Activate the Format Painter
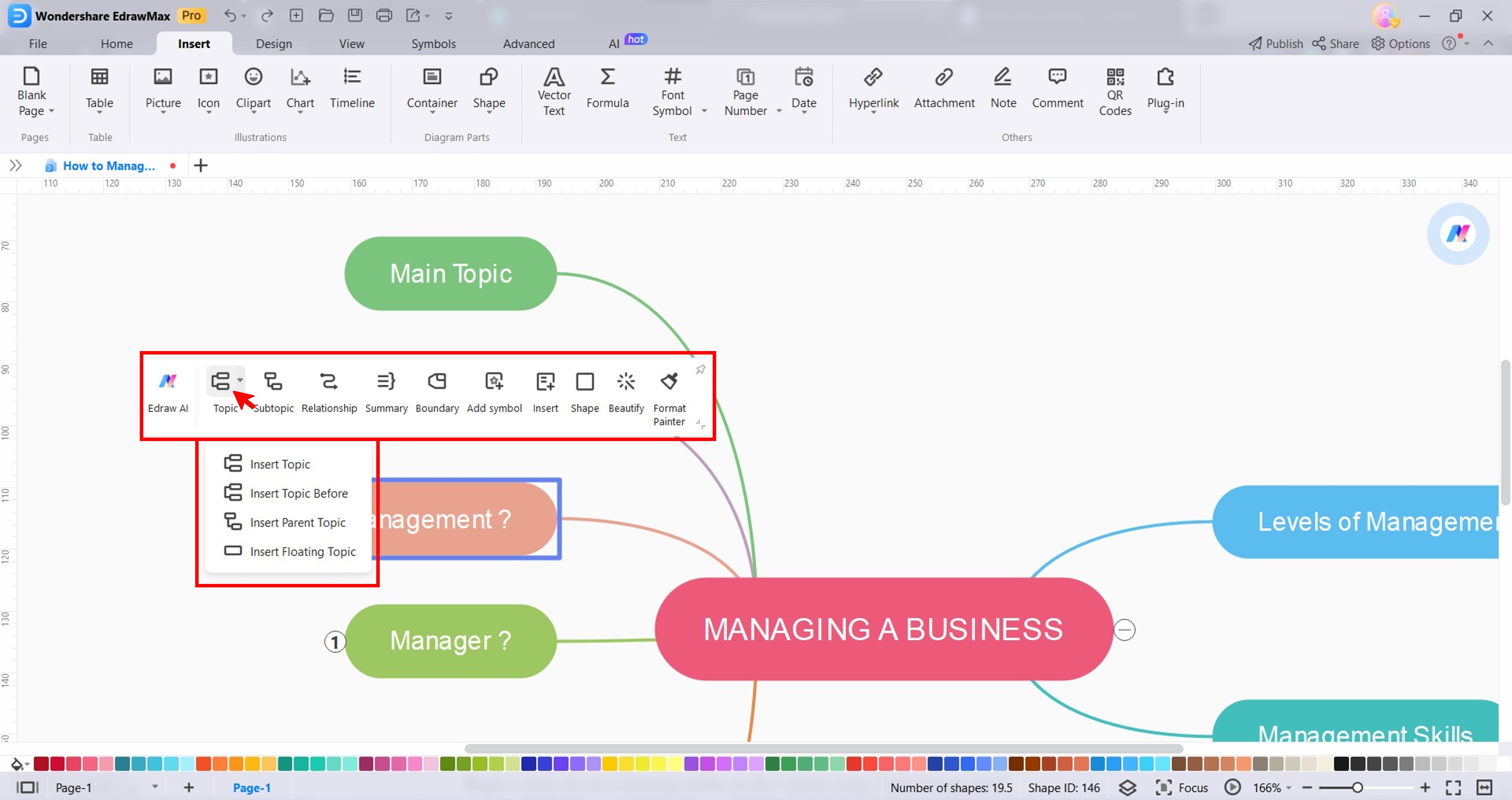Viewport: 1512px width, 800px height. tap(669, 399)
